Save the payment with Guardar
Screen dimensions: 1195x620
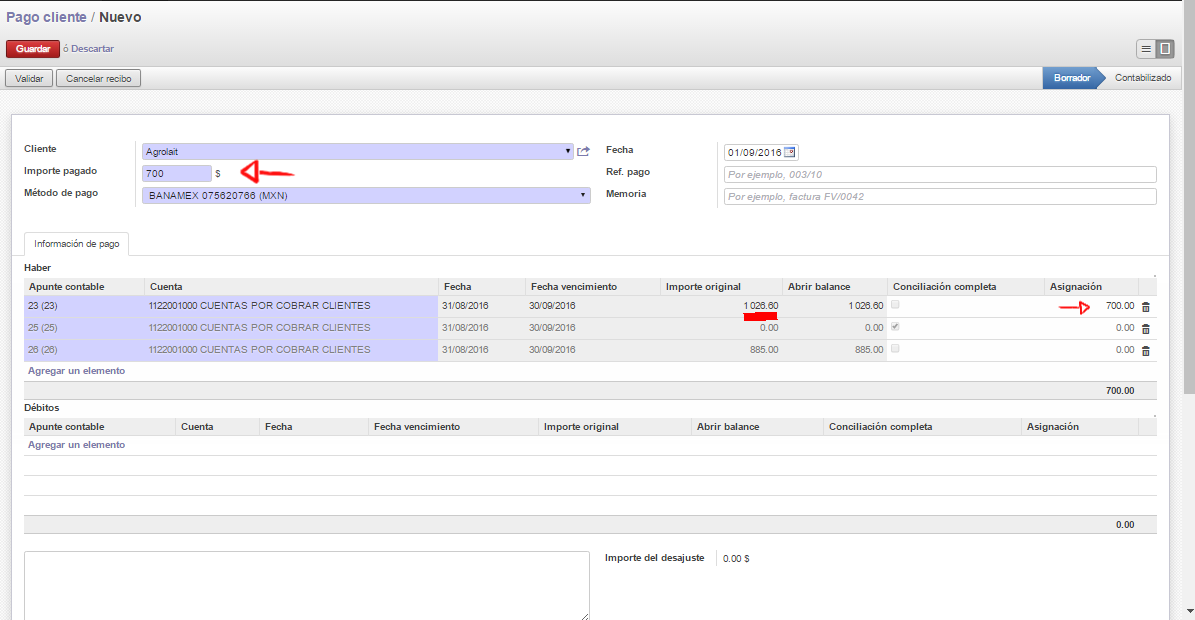33,49
